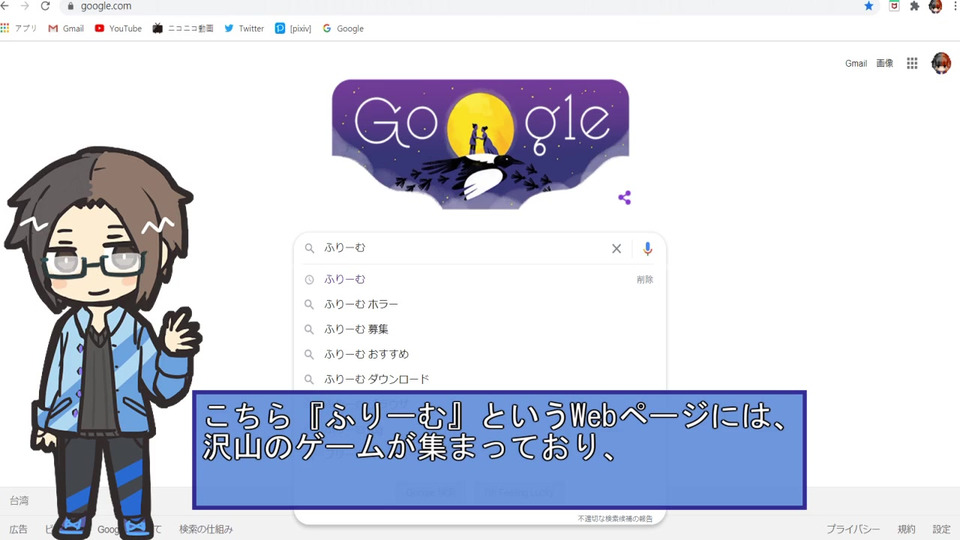Click the clock icon beside history suggestion

(309, 279)
